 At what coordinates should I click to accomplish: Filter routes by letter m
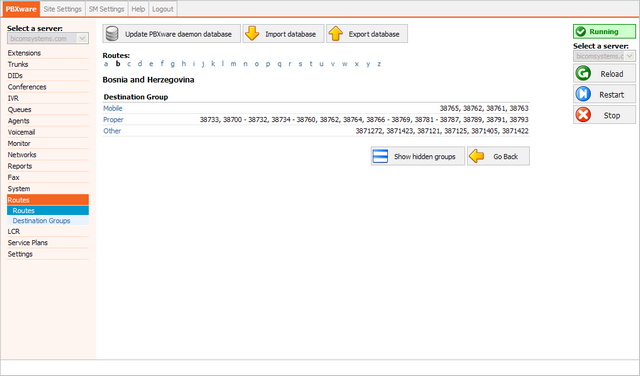233,64
